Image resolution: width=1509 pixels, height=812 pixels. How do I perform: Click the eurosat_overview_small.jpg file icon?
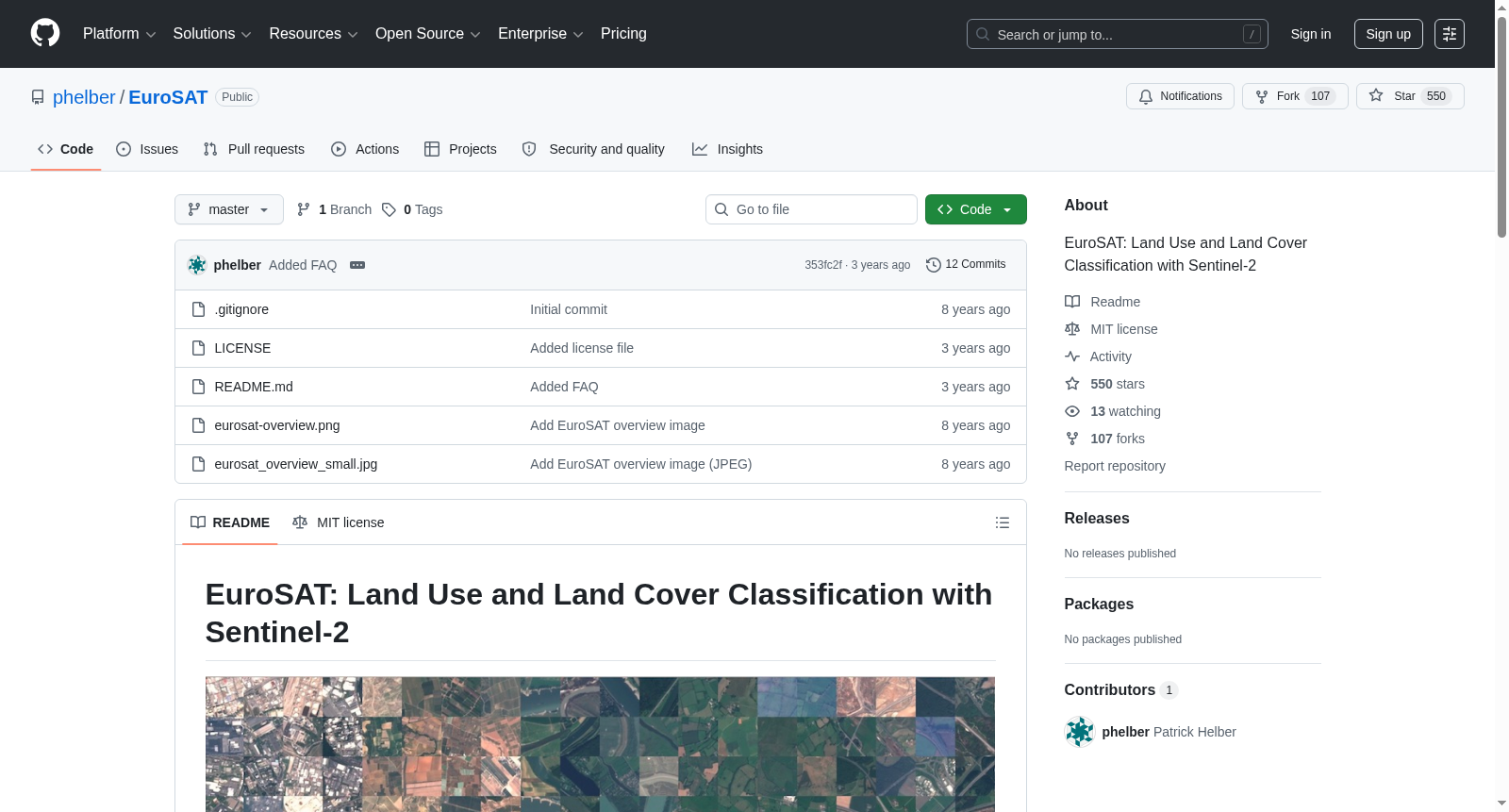point(198,464)
